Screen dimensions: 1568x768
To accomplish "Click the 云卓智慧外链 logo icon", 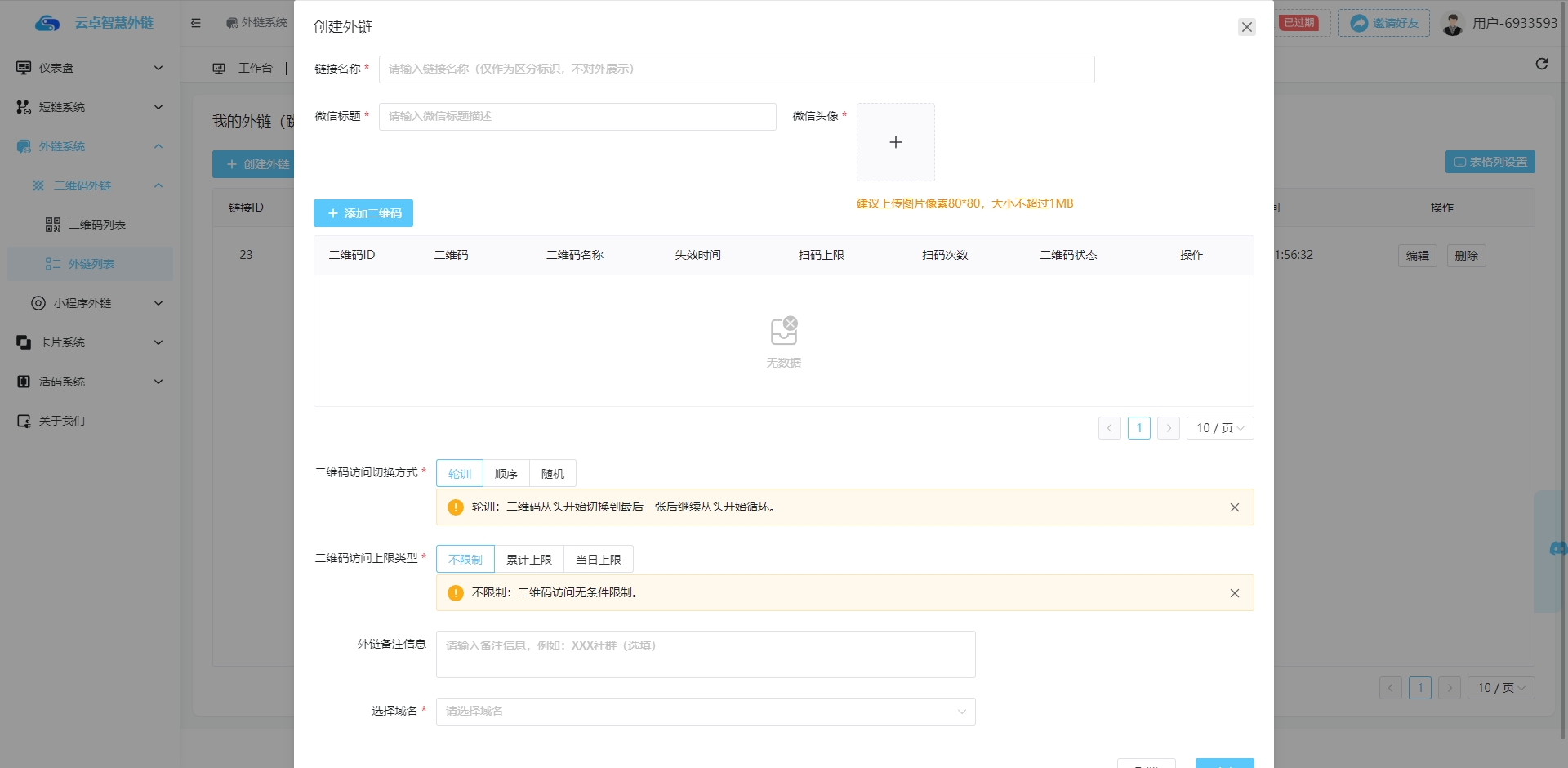I will pos(47,24).
